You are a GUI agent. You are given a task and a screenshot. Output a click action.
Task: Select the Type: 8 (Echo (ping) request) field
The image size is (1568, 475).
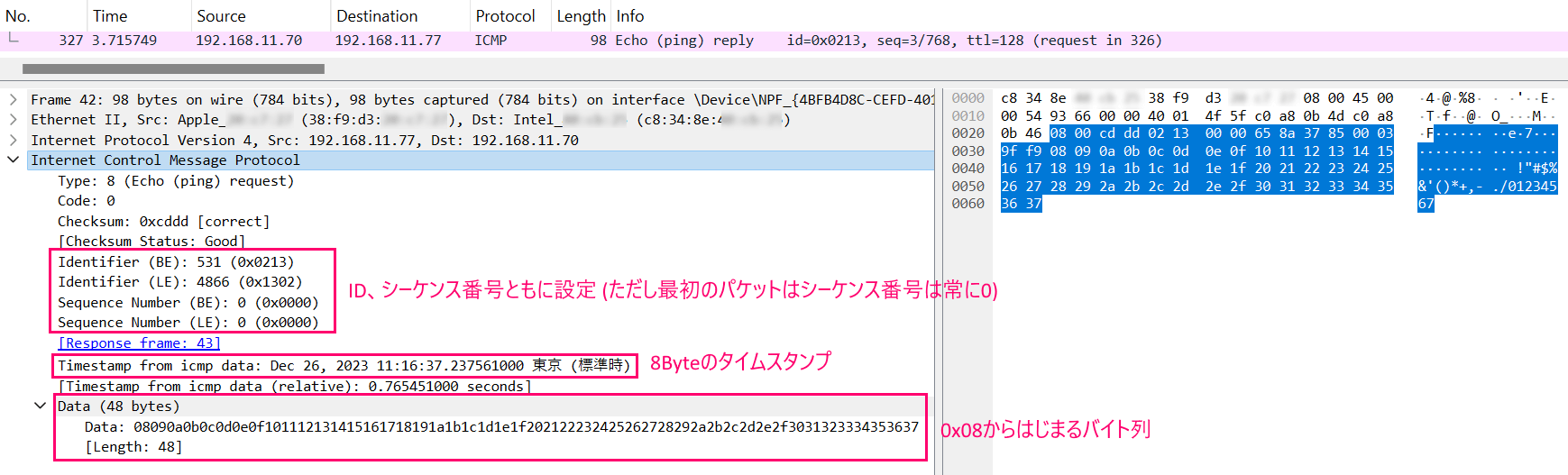tap(176, 180)
